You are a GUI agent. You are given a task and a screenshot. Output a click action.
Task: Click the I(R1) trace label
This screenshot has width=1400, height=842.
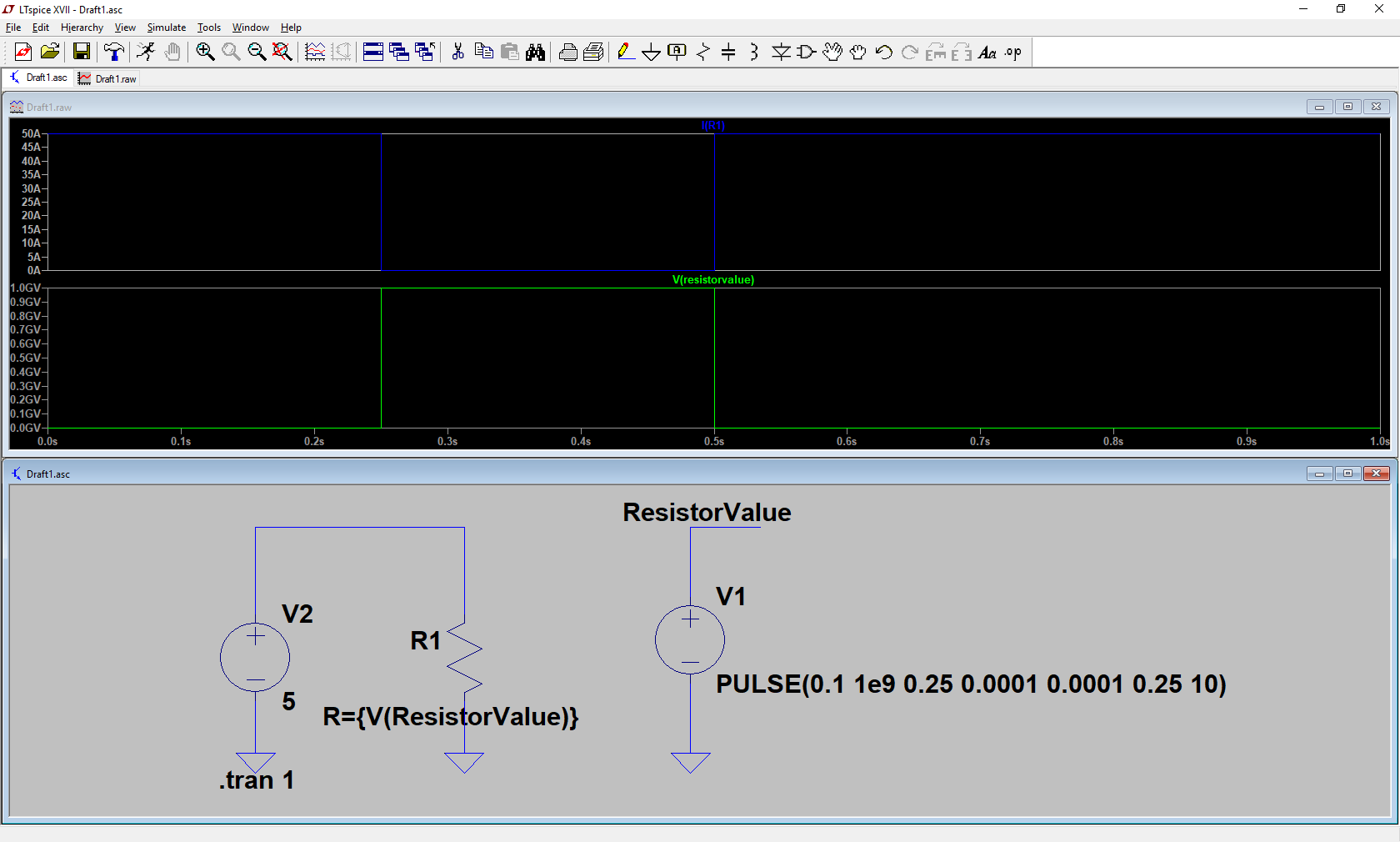coord(713,126)
